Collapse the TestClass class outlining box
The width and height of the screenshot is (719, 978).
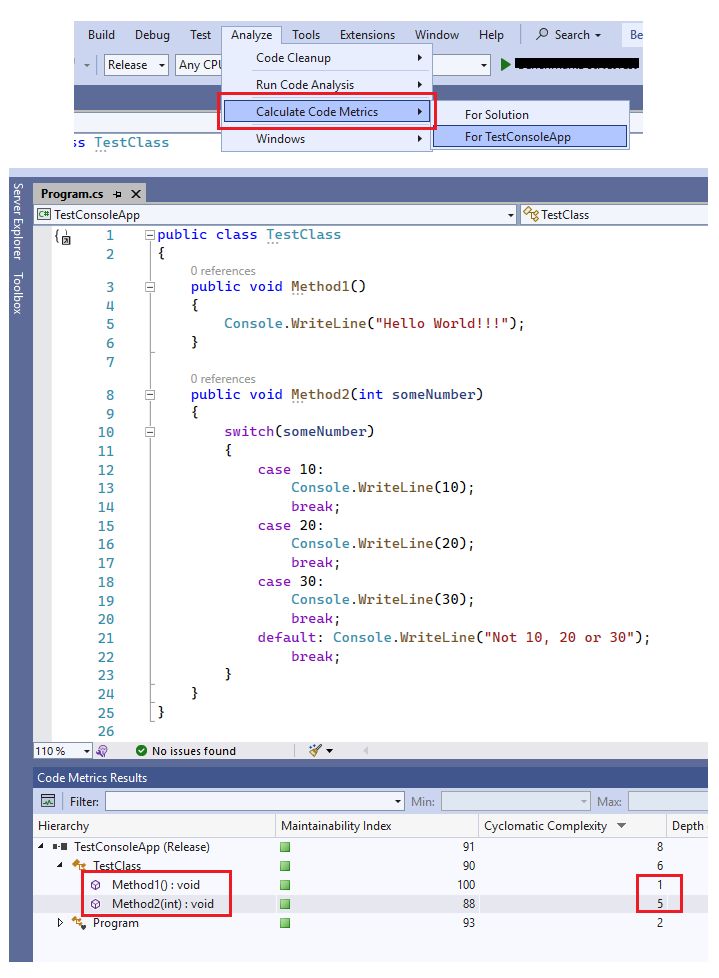tap(150, 235)
